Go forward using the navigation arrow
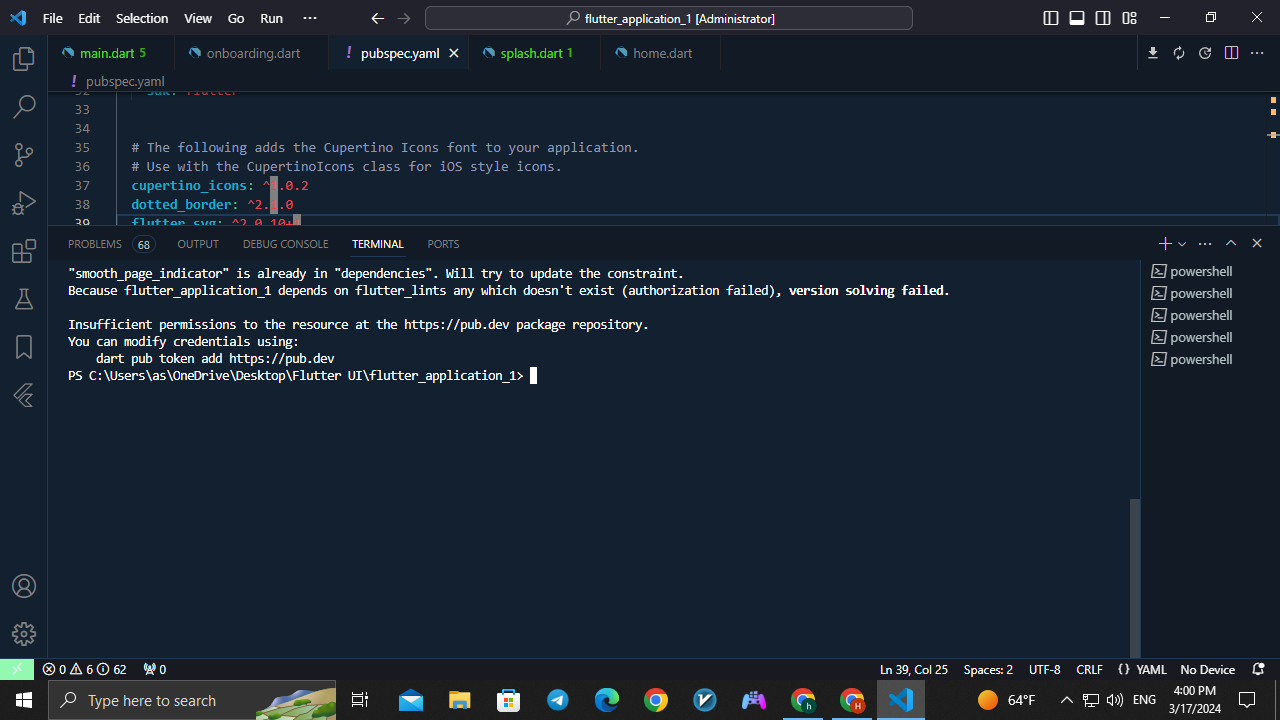This screenshot has width=1280, height=720. coord(403,18)
